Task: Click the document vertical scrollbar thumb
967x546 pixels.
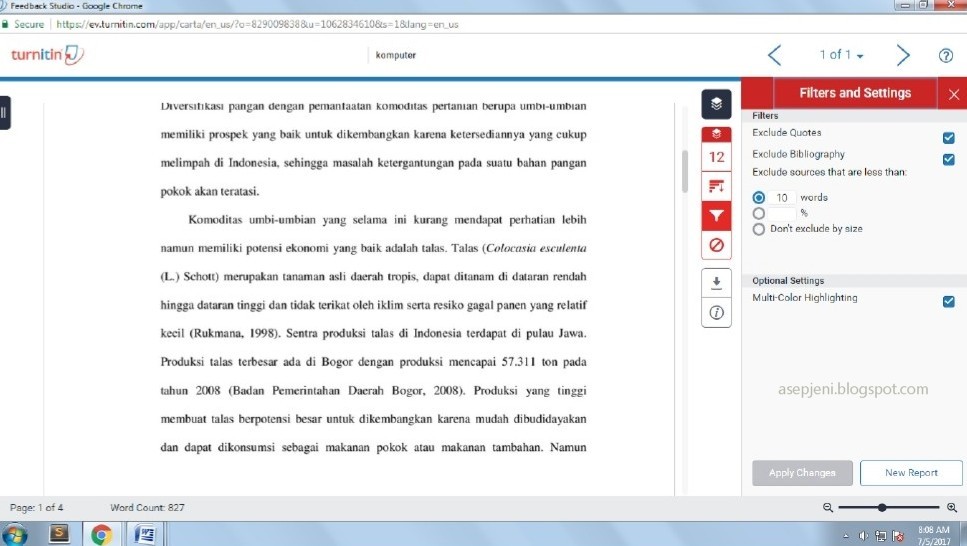Action: point(685,172)
